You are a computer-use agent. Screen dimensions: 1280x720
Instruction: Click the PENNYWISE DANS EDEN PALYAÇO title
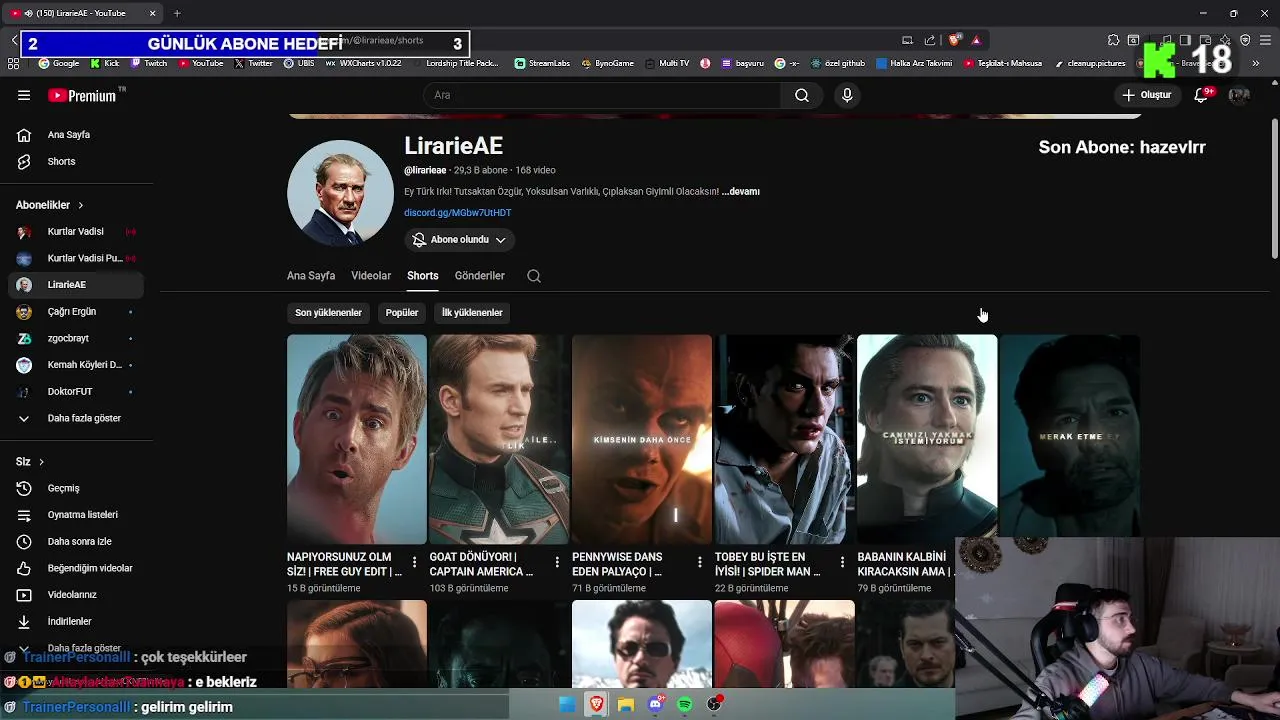[x=617, y=564]
